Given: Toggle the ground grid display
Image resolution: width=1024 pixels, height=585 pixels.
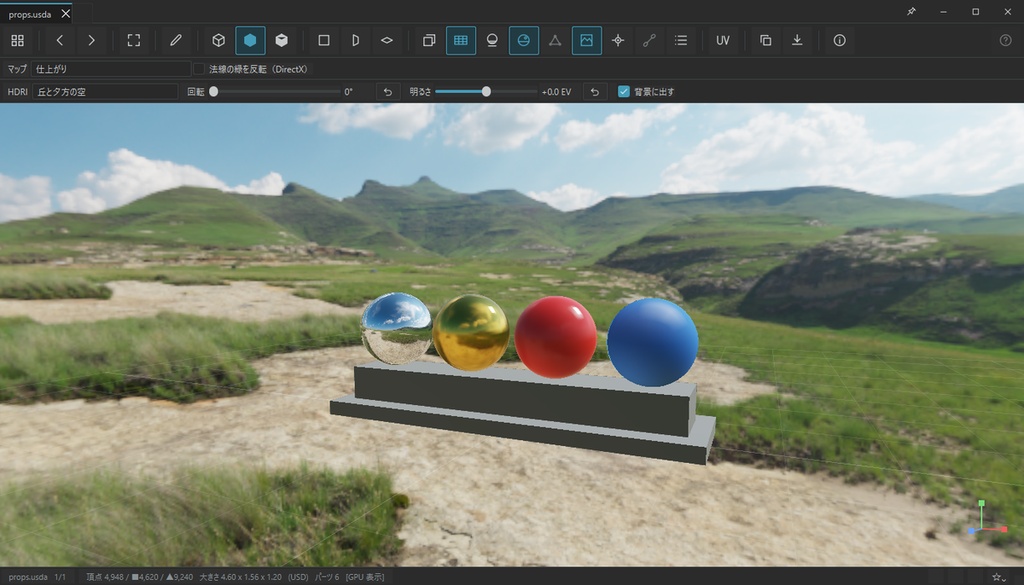Looking at the screenshot, I should tap(460, 40).
